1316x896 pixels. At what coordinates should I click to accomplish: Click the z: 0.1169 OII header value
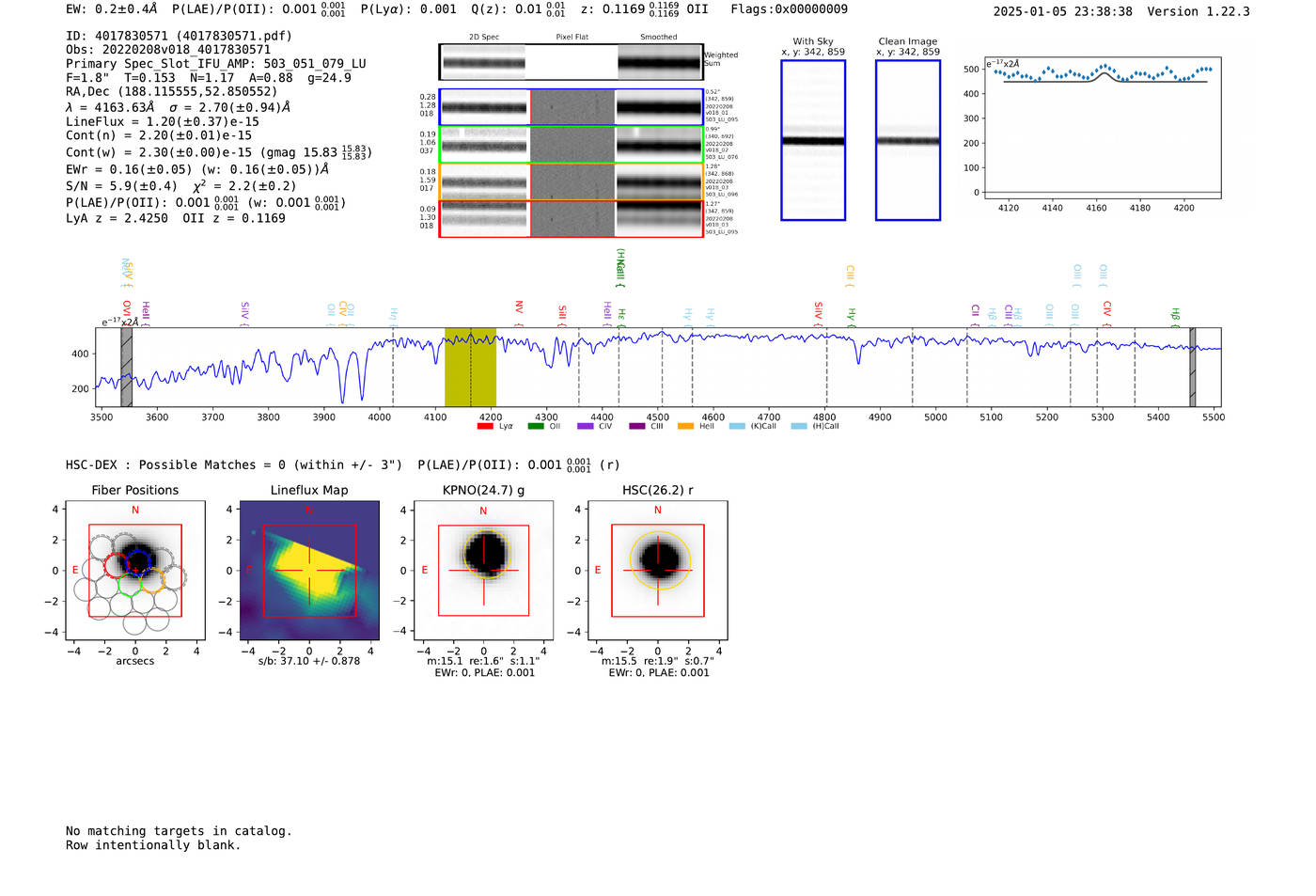coord(645,9)
